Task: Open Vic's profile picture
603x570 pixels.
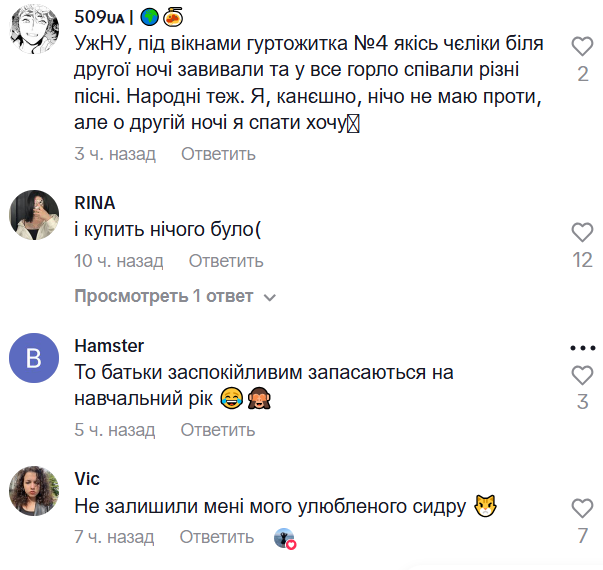Action: [34, 490]
